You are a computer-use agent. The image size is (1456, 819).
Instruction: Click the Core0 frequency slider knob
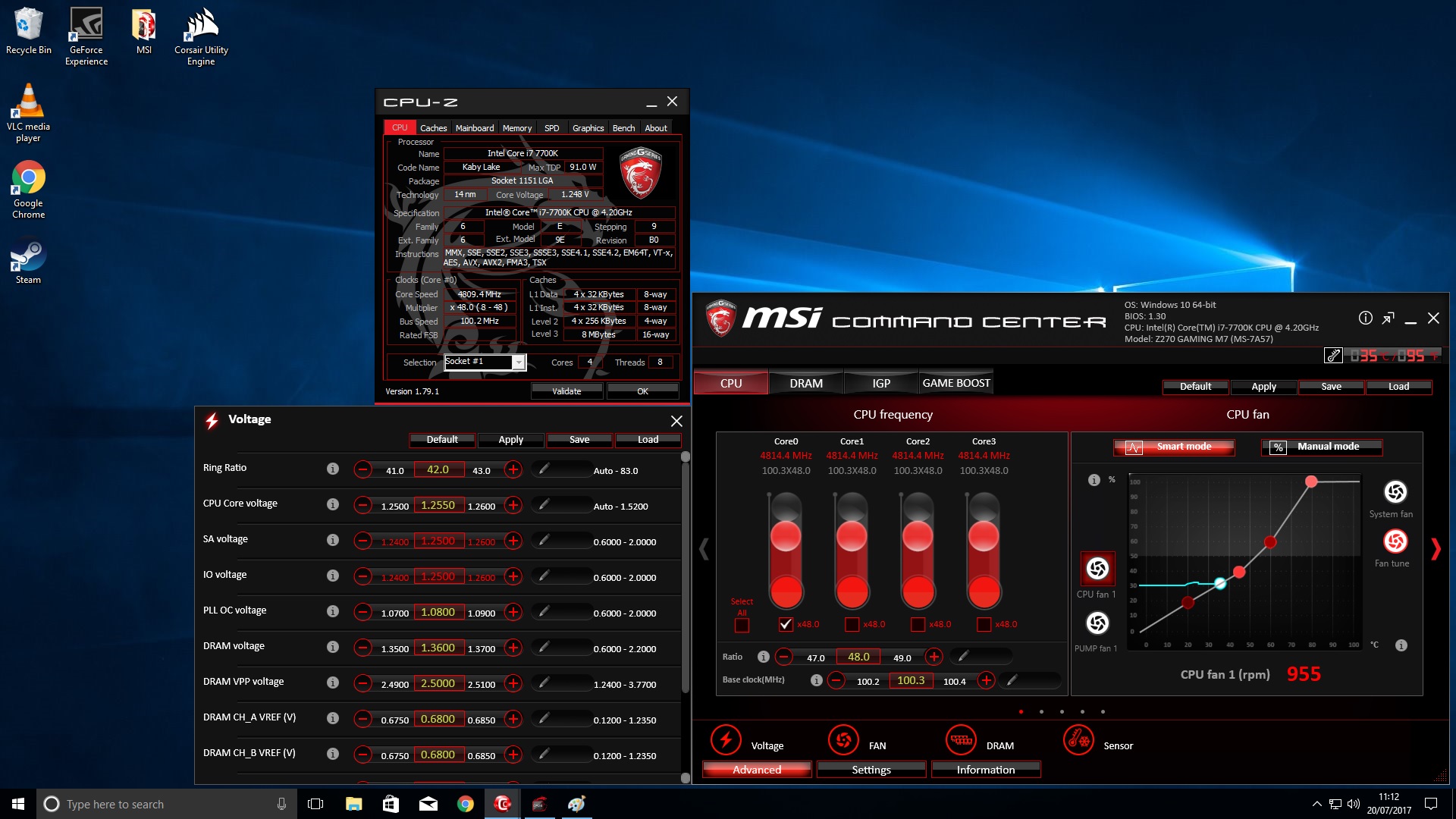tap(786, 536)
